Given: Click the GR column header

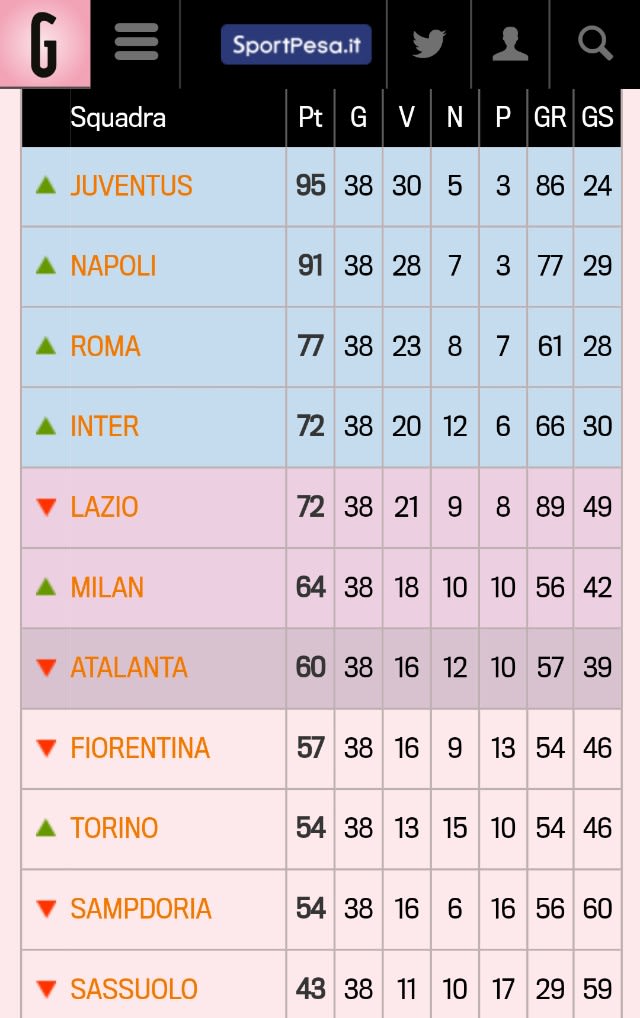Looking at the screenshot, I should pos(550,118).
